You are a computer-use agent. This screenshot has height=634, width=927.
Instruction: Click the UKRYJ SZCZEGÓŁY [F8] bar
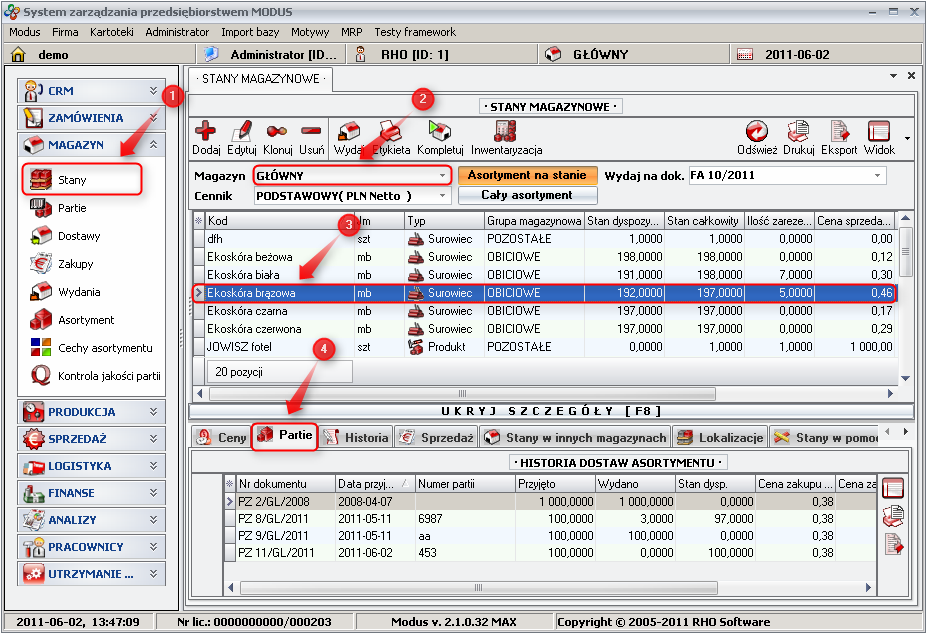pos(551,411)
